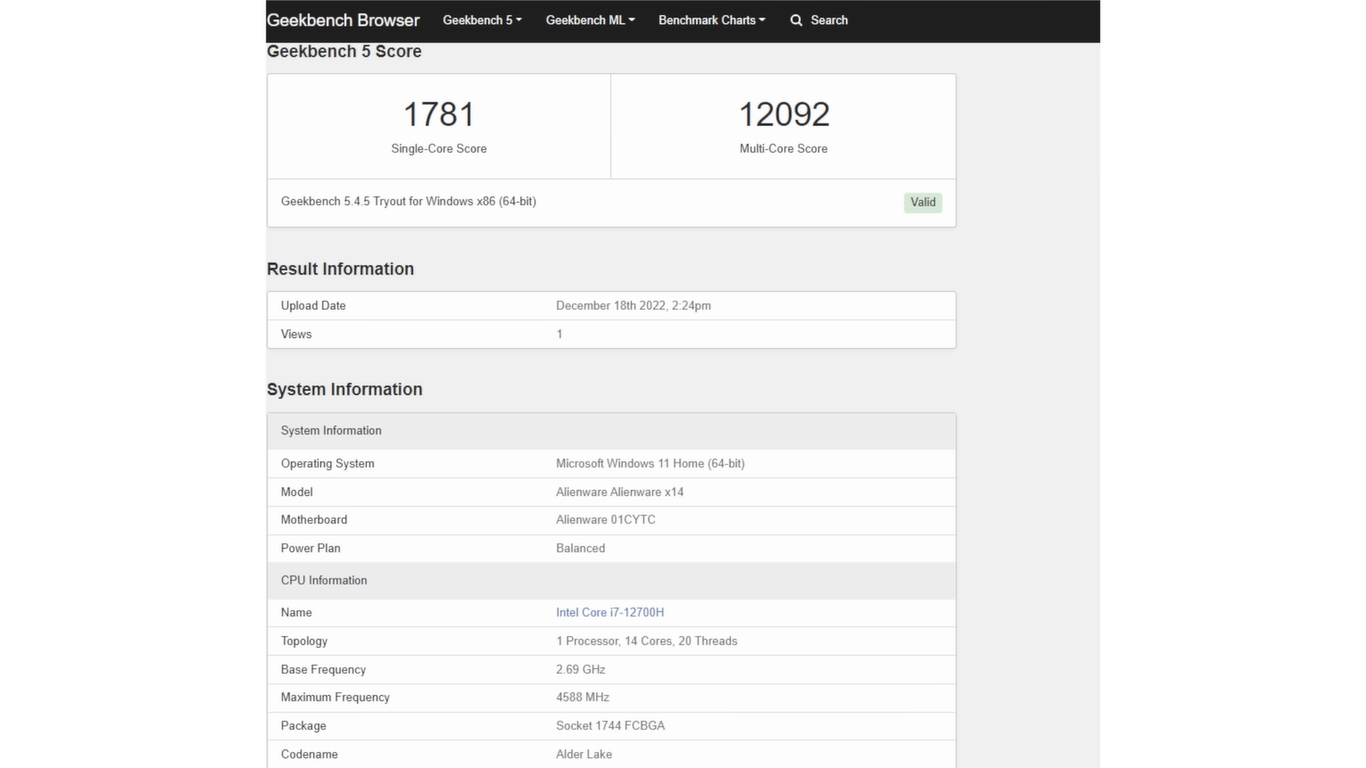Click the CPU Information section header
Viewport: 1366px width, 768px height.
tap(324, 580)
